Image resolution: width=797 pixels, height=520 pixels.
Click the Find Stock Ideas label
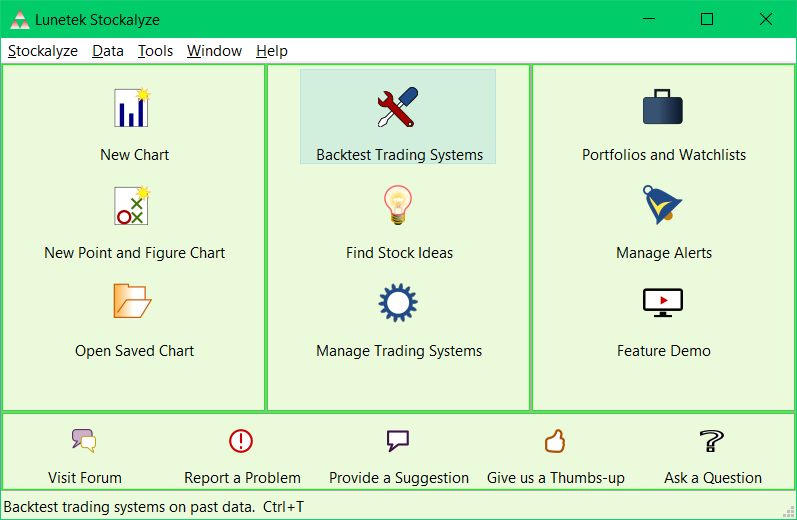399,253
